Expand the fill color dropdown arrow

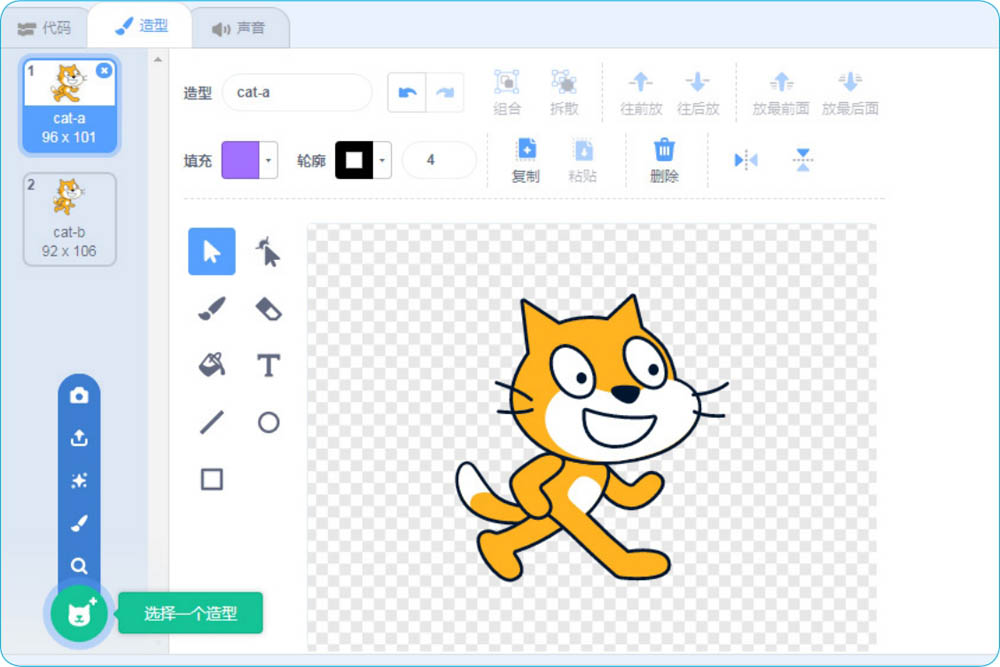pyautogui.click(x=268, y=160)
